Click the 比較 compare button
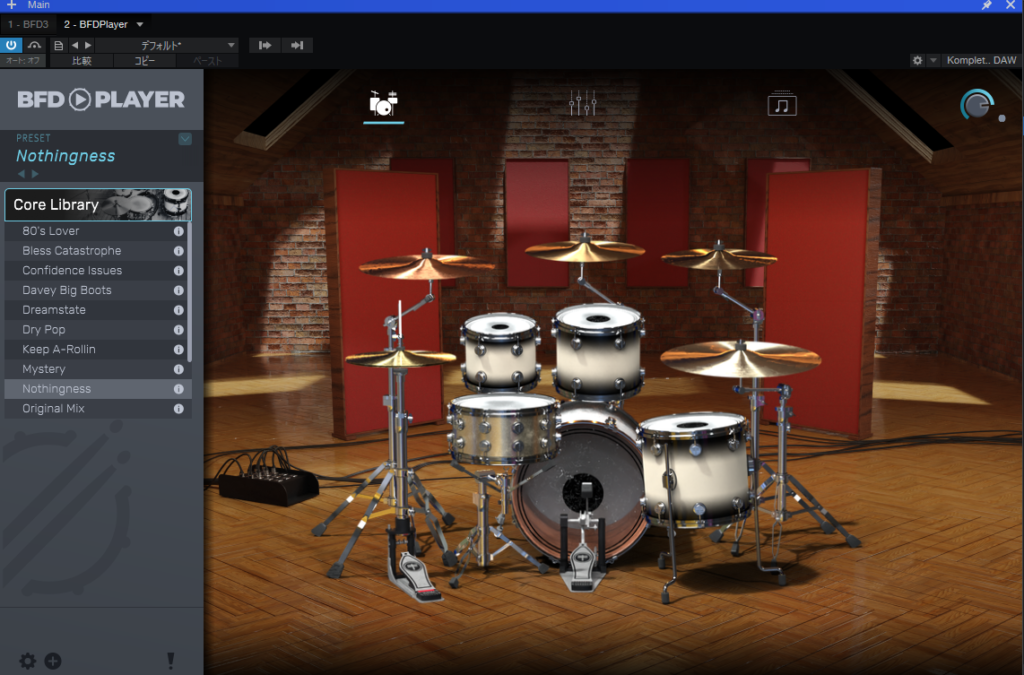Image resolution: width=1024 pixels, height=675 pixels. pyautogui.click(x=82, y=61)
